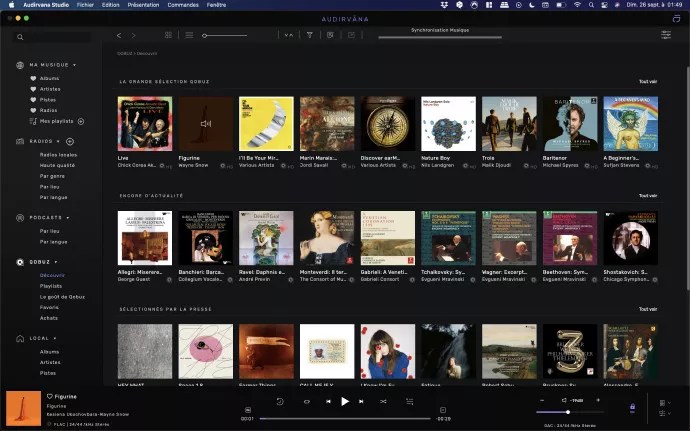Toggle shuffle playback mode
The image size is (690, 431).
(x=383, y=401)
